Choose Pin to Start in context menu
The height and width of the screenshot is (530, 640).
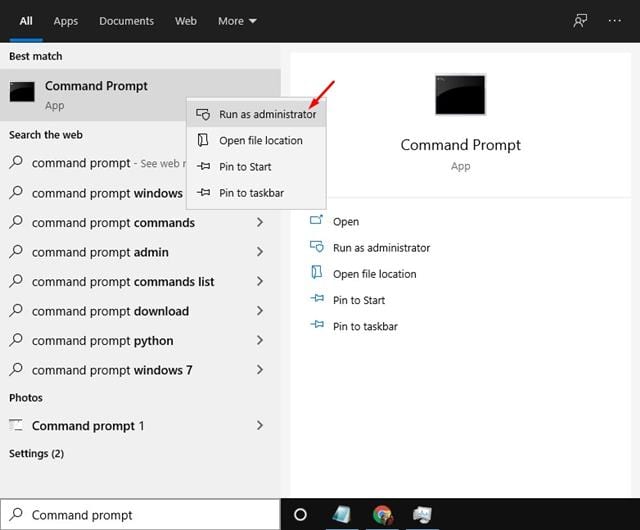click(x=256, y=167)
